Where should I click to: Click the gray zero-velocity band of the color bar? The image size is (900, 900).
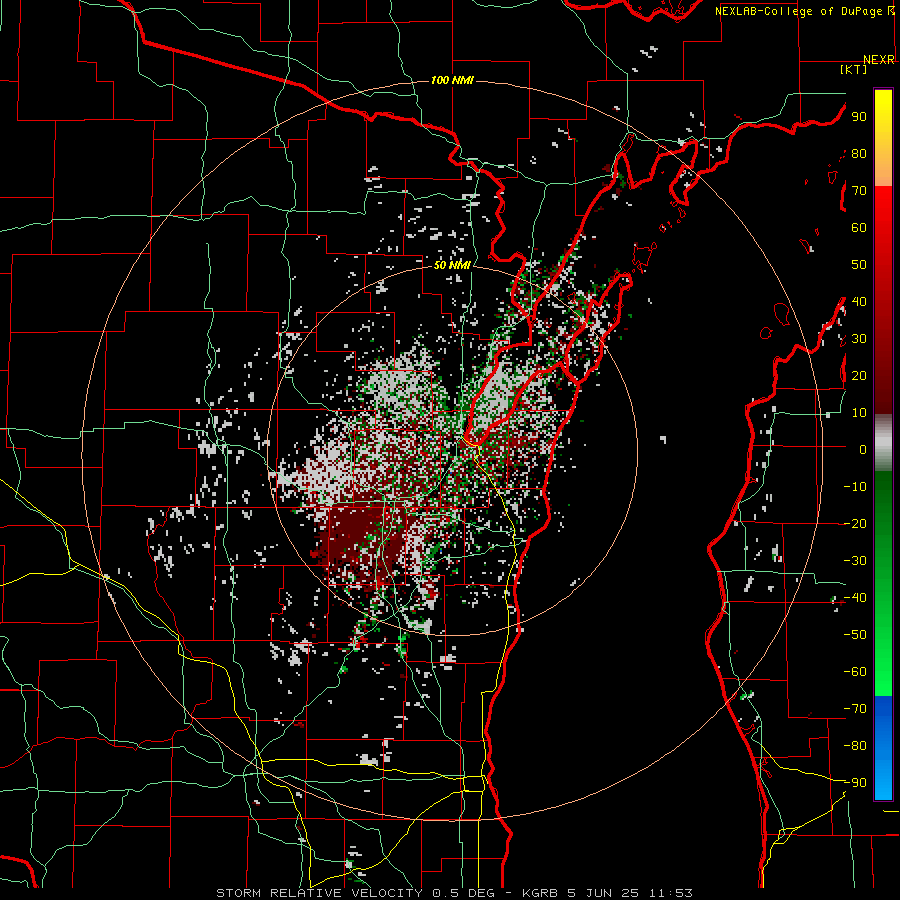pos(883,443)
